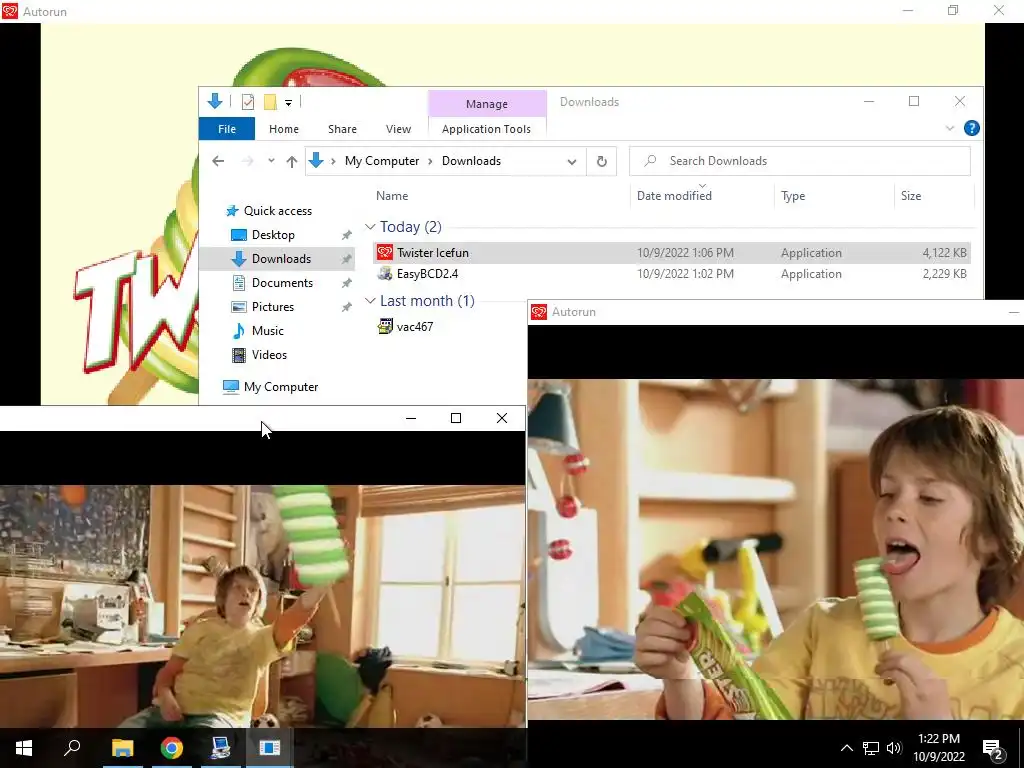Open the View ribbon tab
Screen dimensions: 1024x768
pyautogui.click(x=398, y=129)
